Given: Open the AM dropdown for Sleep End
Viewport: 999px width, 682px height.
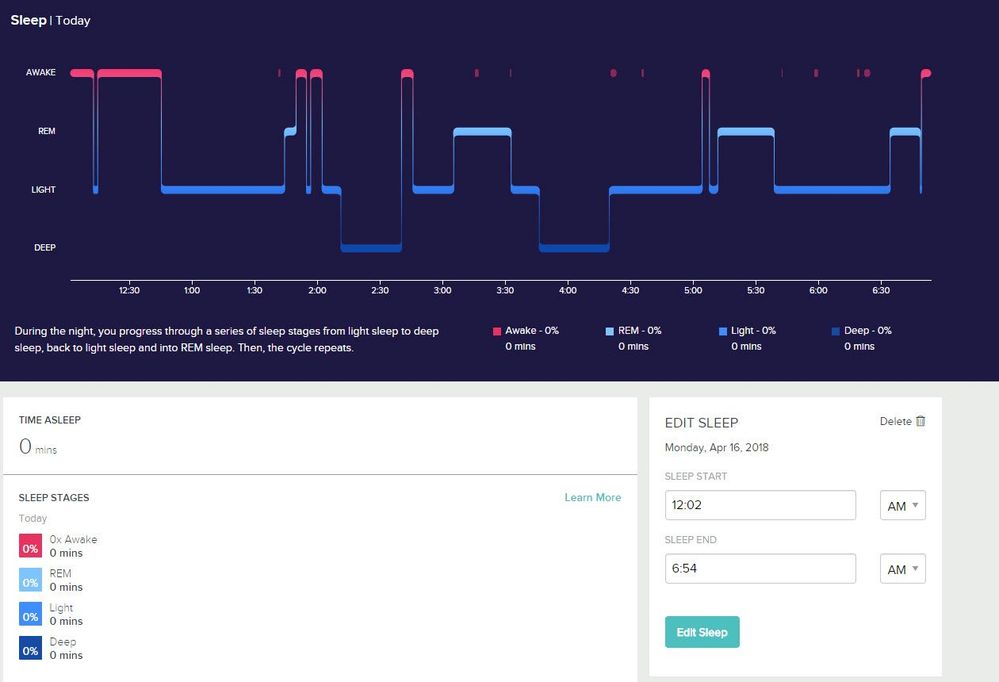Looking at the screenshot, I should point(903,569).
